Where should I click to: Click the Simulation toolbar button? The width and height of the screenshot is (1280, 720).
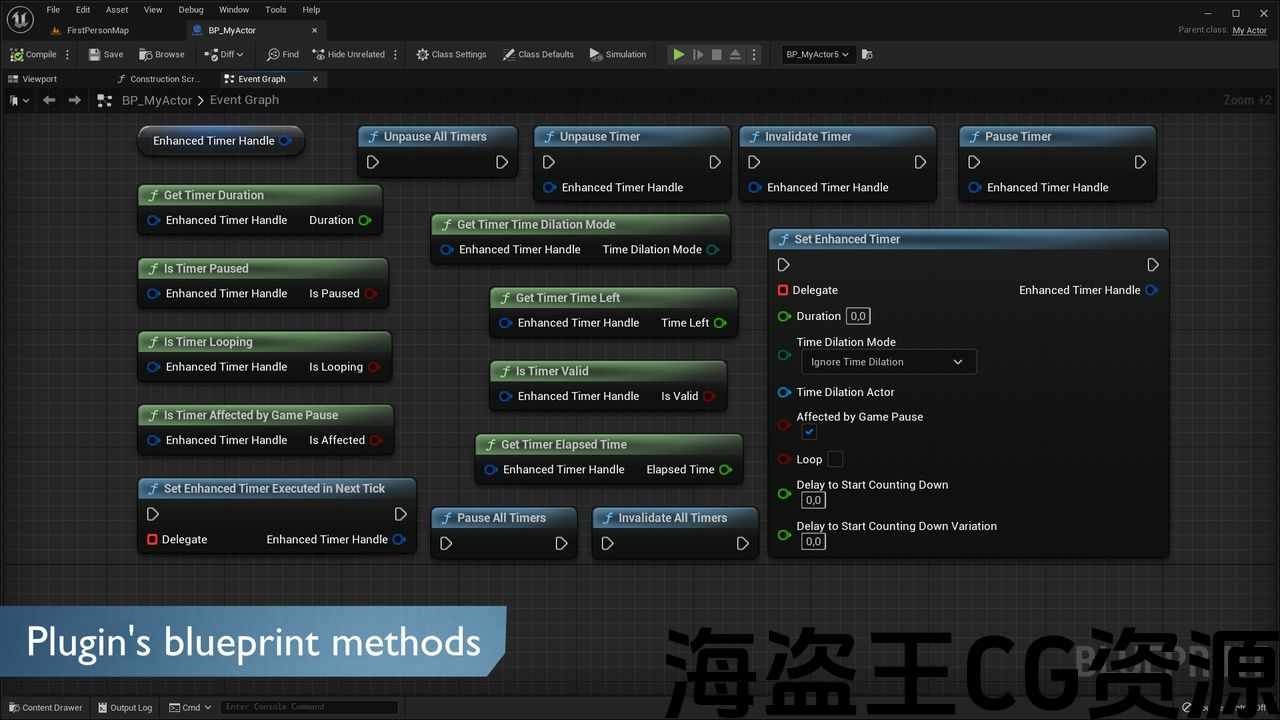pos(618,55)
